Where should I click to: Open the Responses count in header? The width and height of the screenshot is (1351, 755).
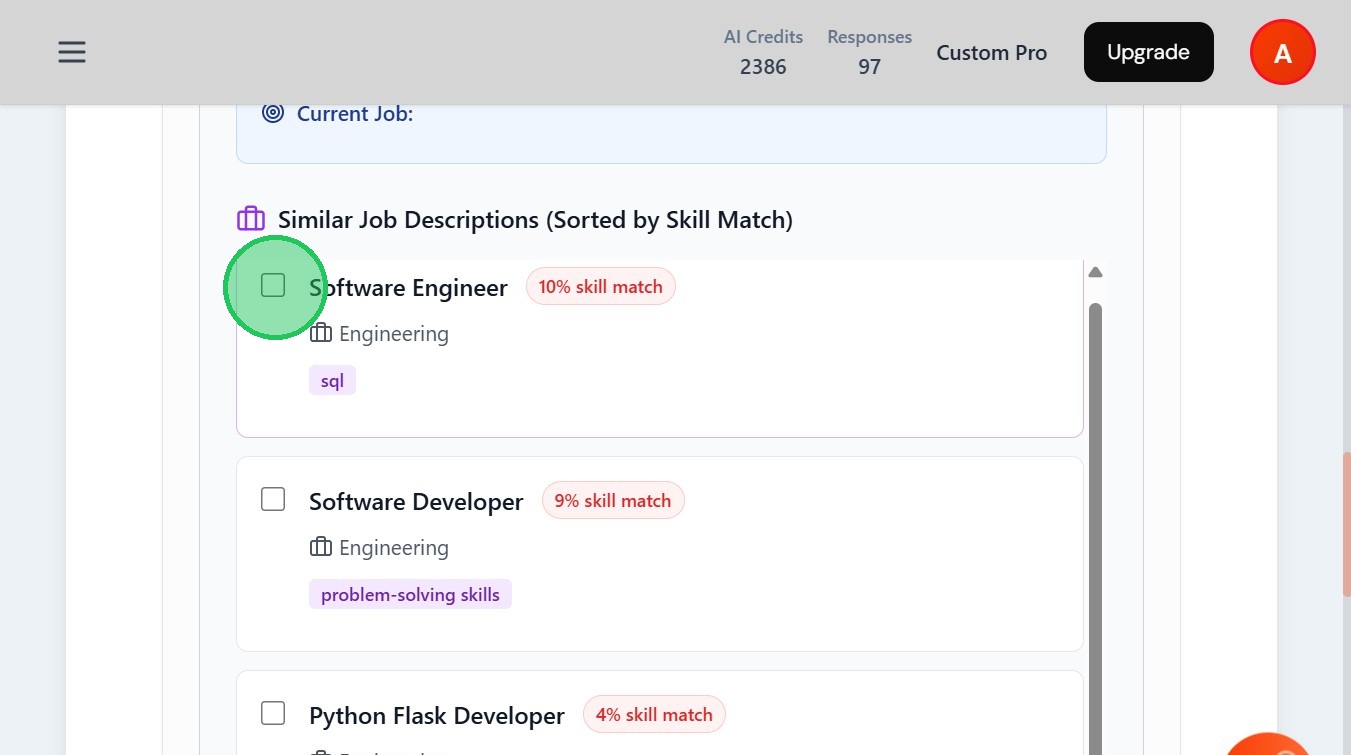tap(869, 52)
